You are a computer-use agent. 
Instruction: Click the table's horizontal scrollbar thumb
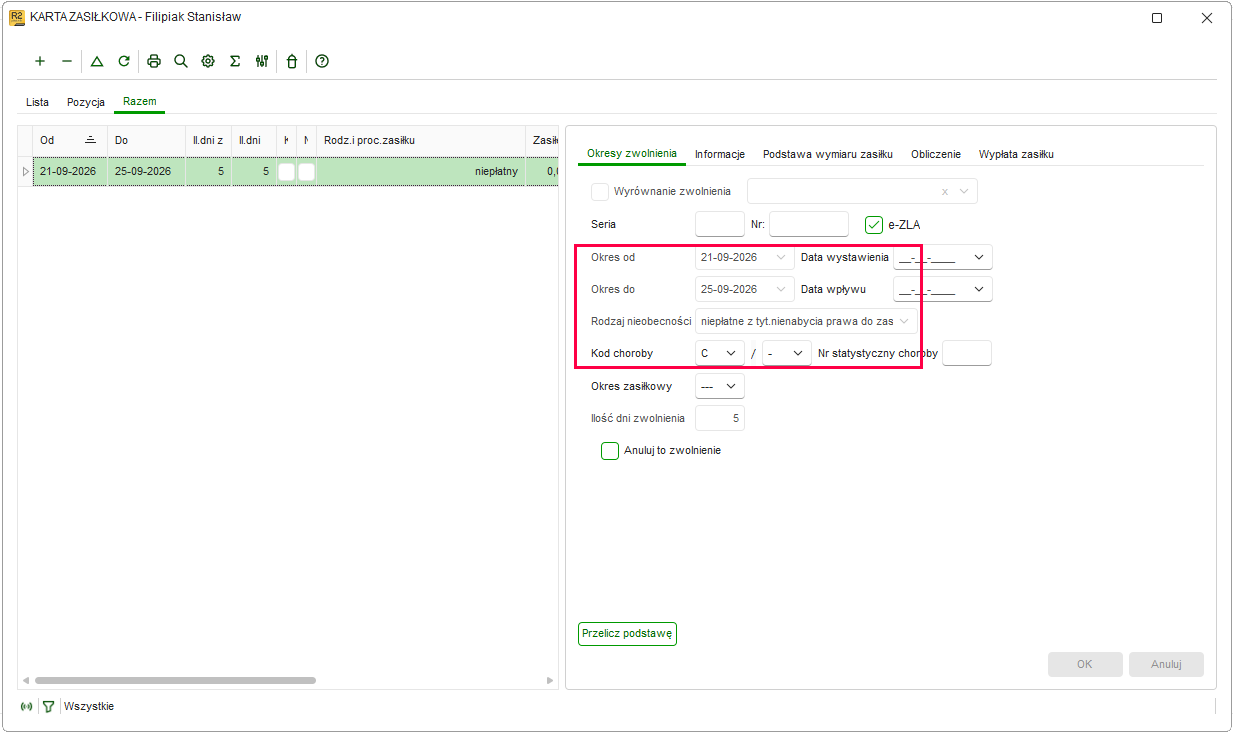coord(175,680)
